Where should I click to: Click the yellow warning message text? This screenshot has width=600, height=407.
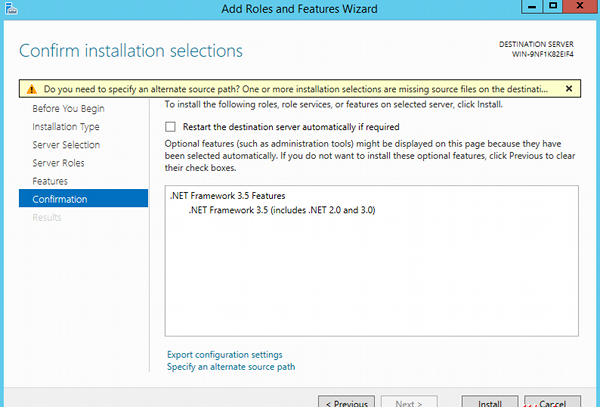click(x=295, y=89)
